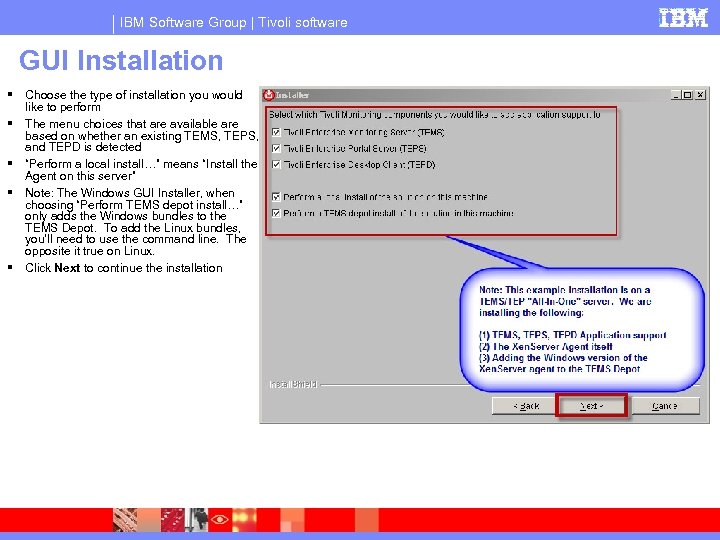The image size is (720, 540).
Task: Close the Installer window
Action: (x=700, y=95)
